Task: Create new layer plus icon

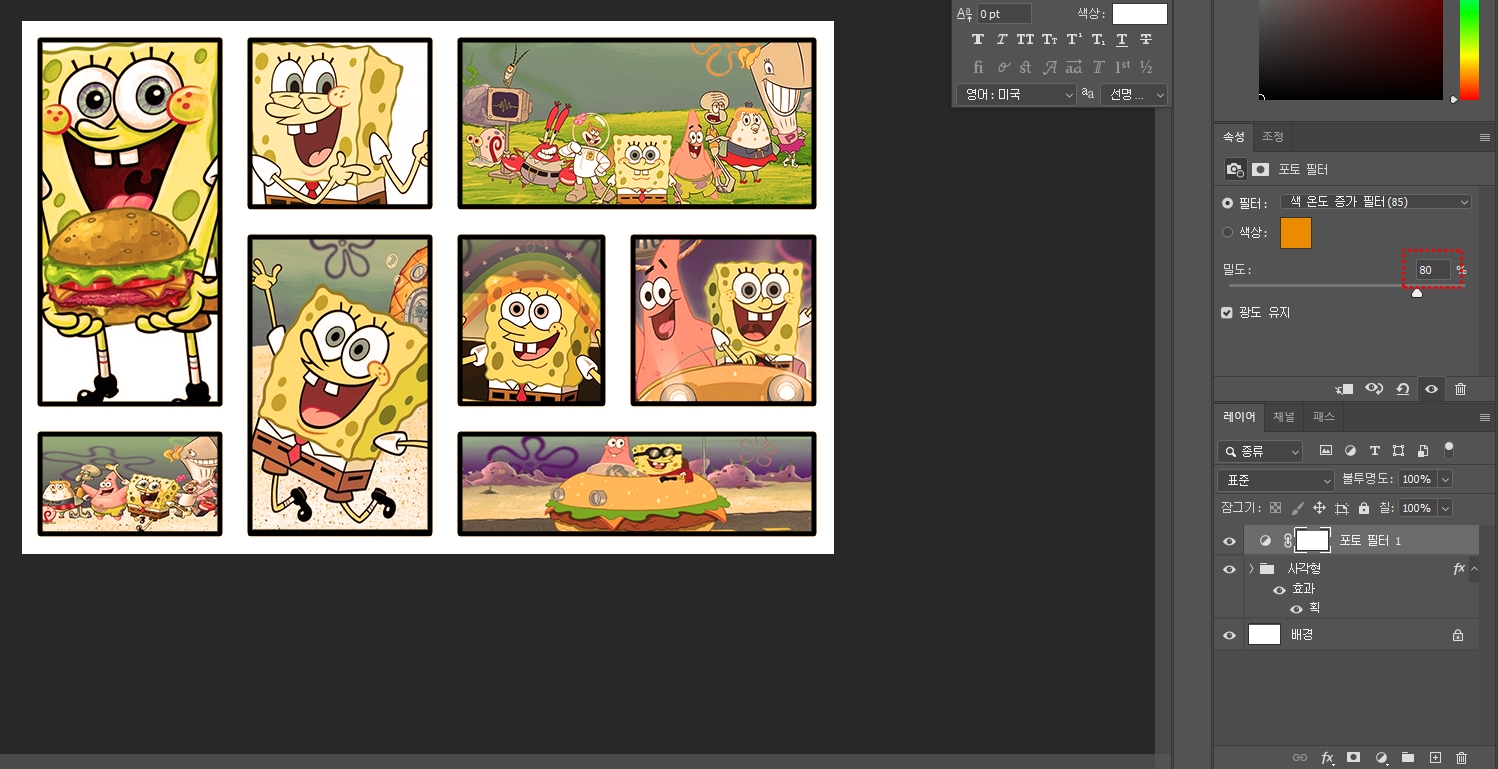Action: 1435,758
